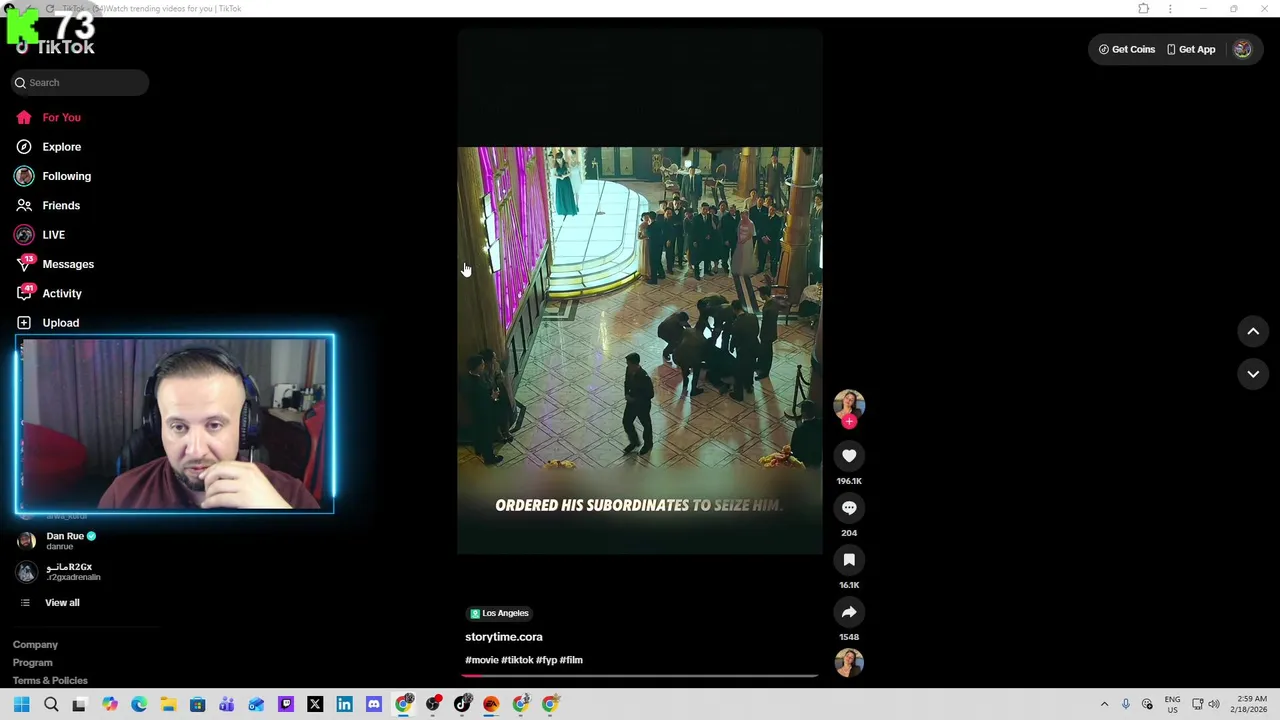Open TikTok app from the taskbar

pyautogui.click(x=462, y=705)
